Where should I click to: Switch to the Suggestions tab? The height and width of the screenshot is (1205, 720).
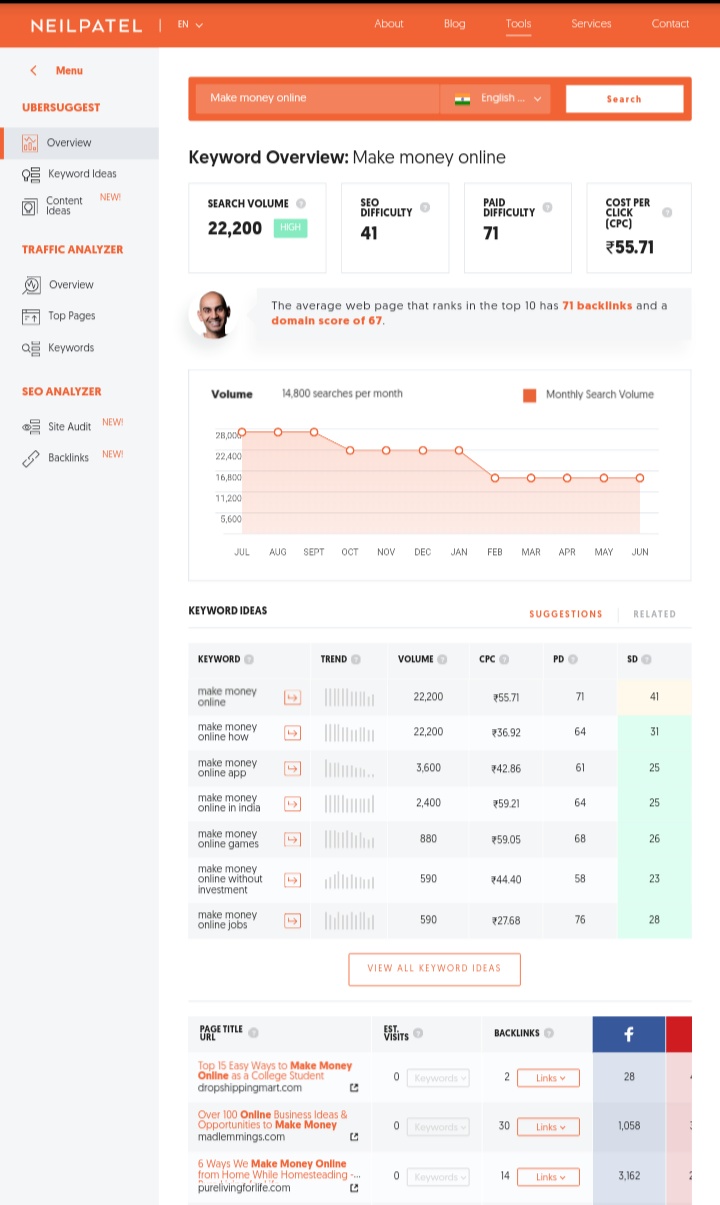click(566, 614)
